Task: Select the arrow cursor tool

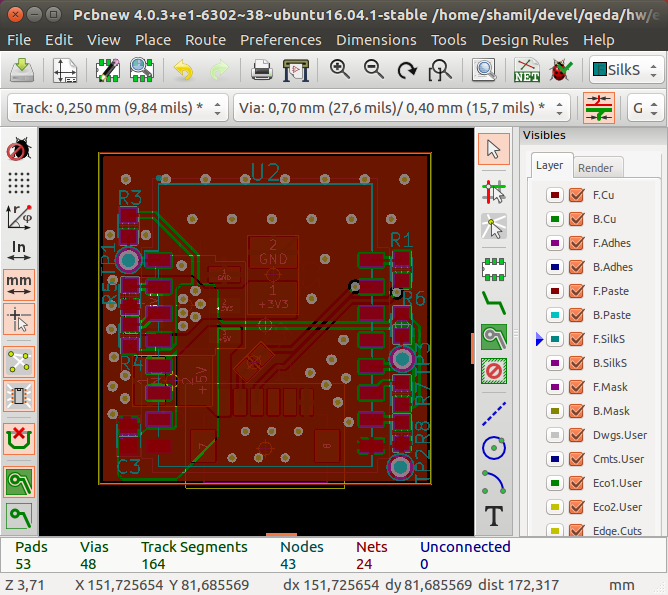Action: [x=494, y=149]
